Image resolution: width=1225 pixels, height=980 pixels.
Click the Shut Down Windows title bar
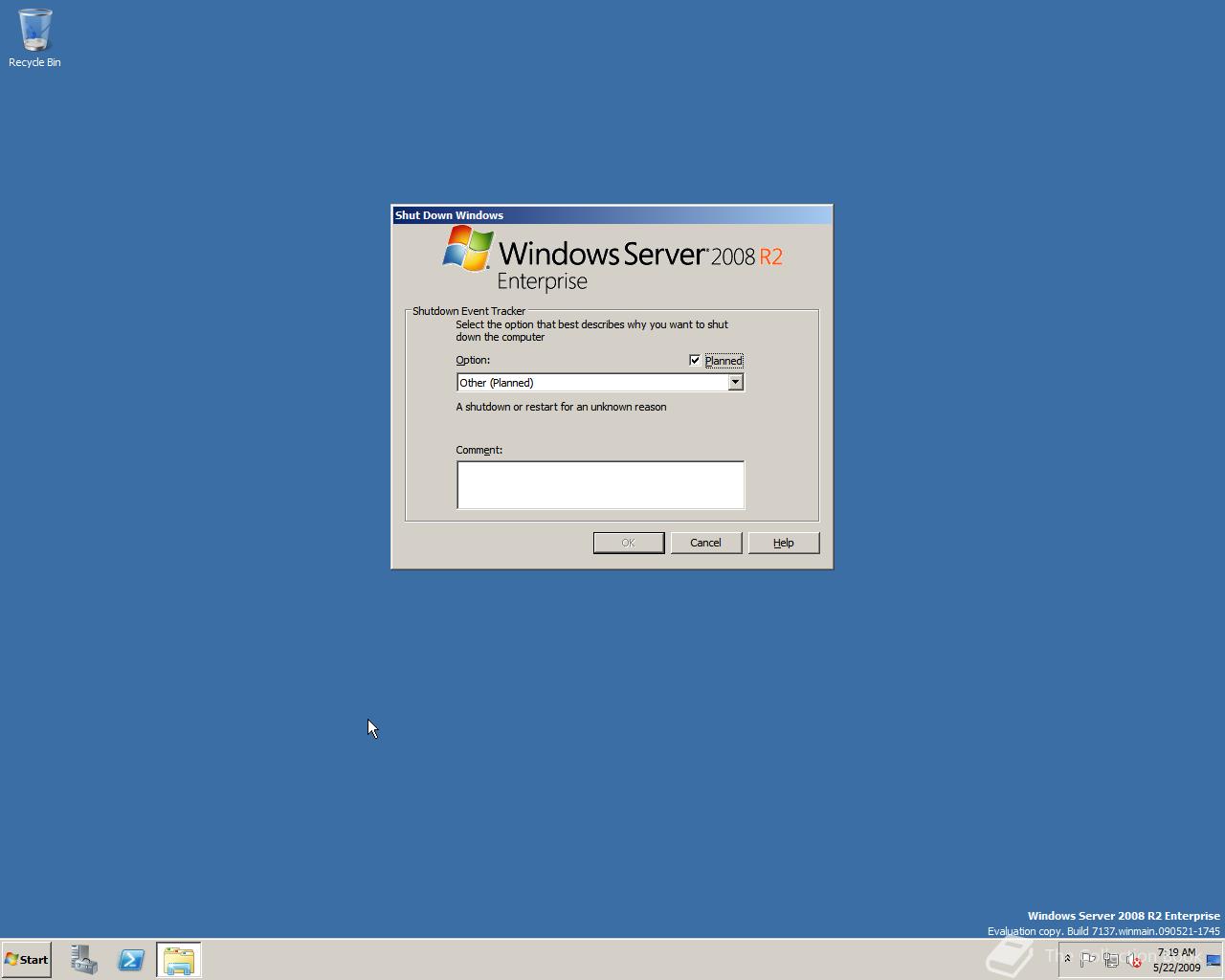(612, 215)
